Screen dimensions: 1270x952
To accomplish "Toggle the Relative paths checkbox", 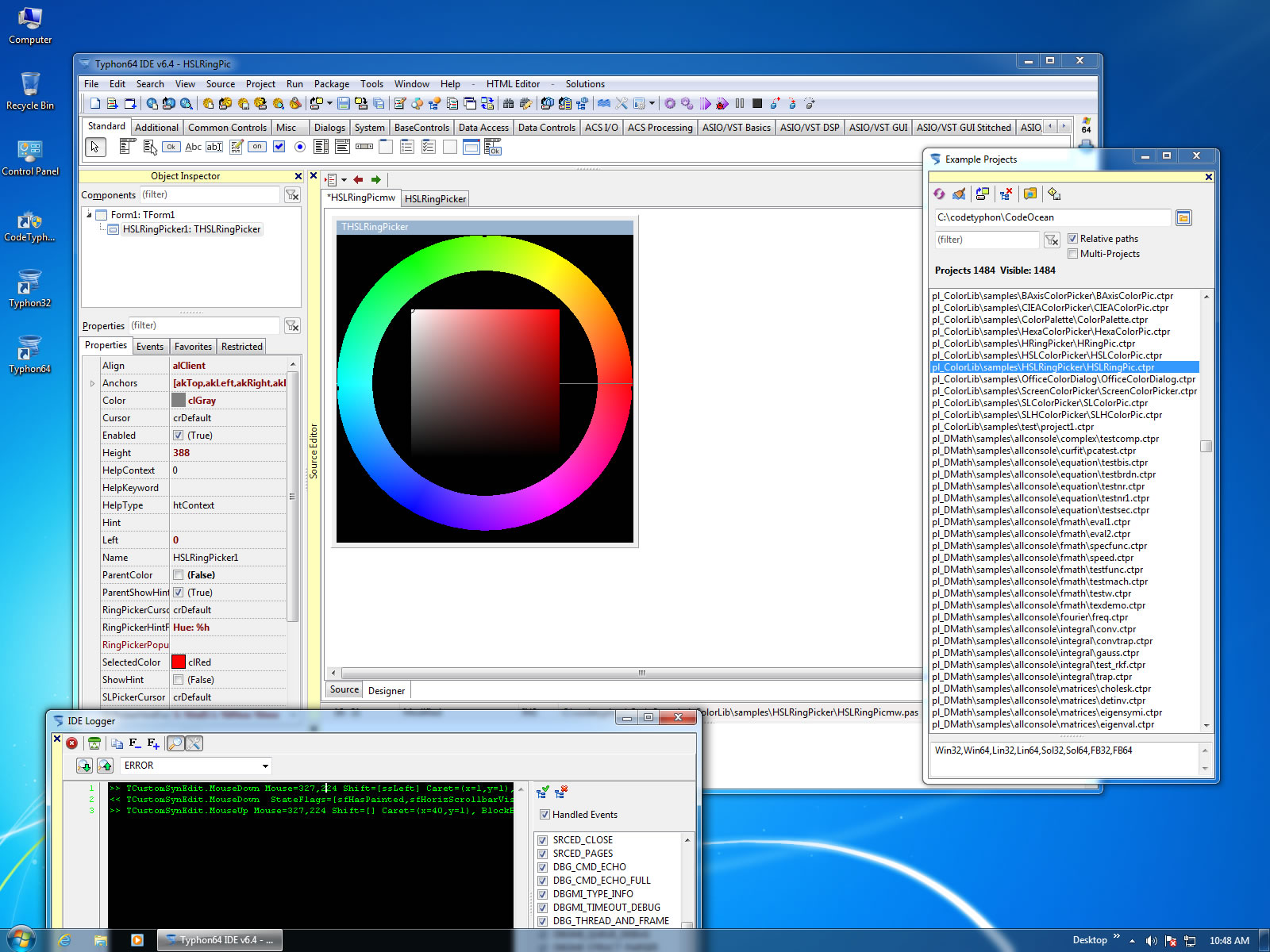I will coord(1073,238).
